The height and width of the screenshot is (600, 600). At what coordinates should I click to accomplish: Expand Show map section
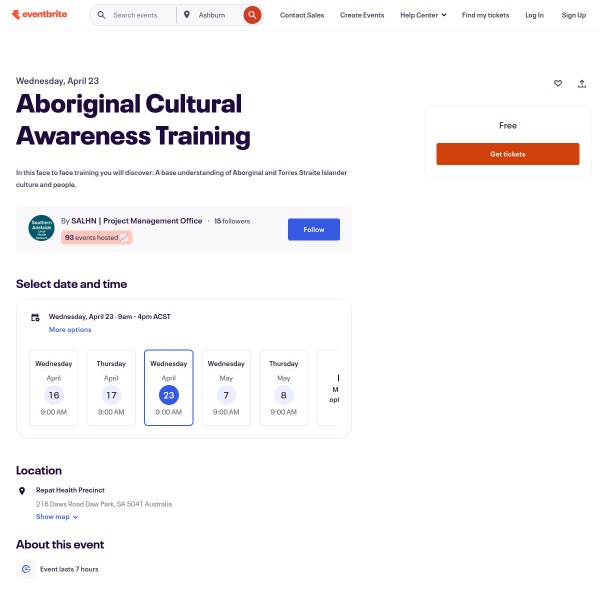click(x=57, y=517)
